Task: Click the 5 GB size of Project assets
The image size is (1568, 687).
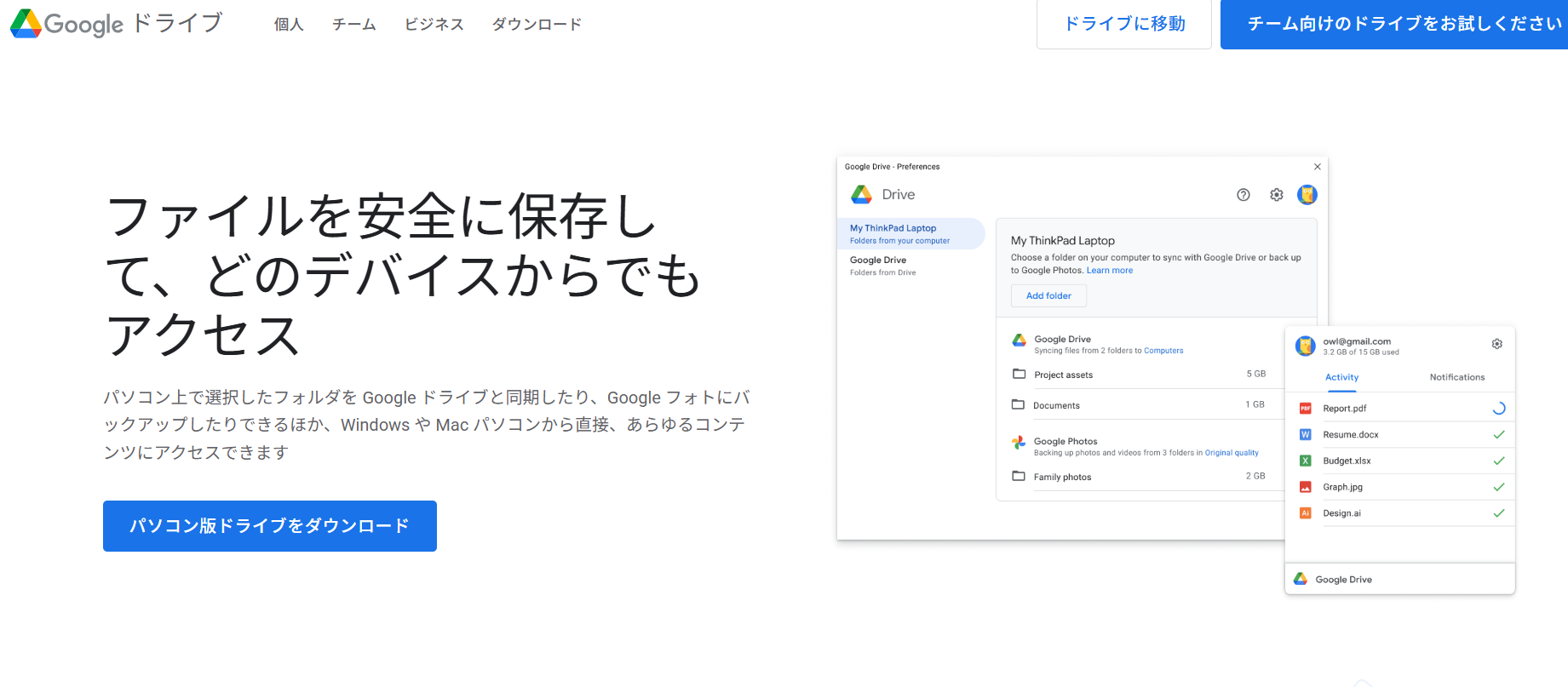Action: (1256, 374)
